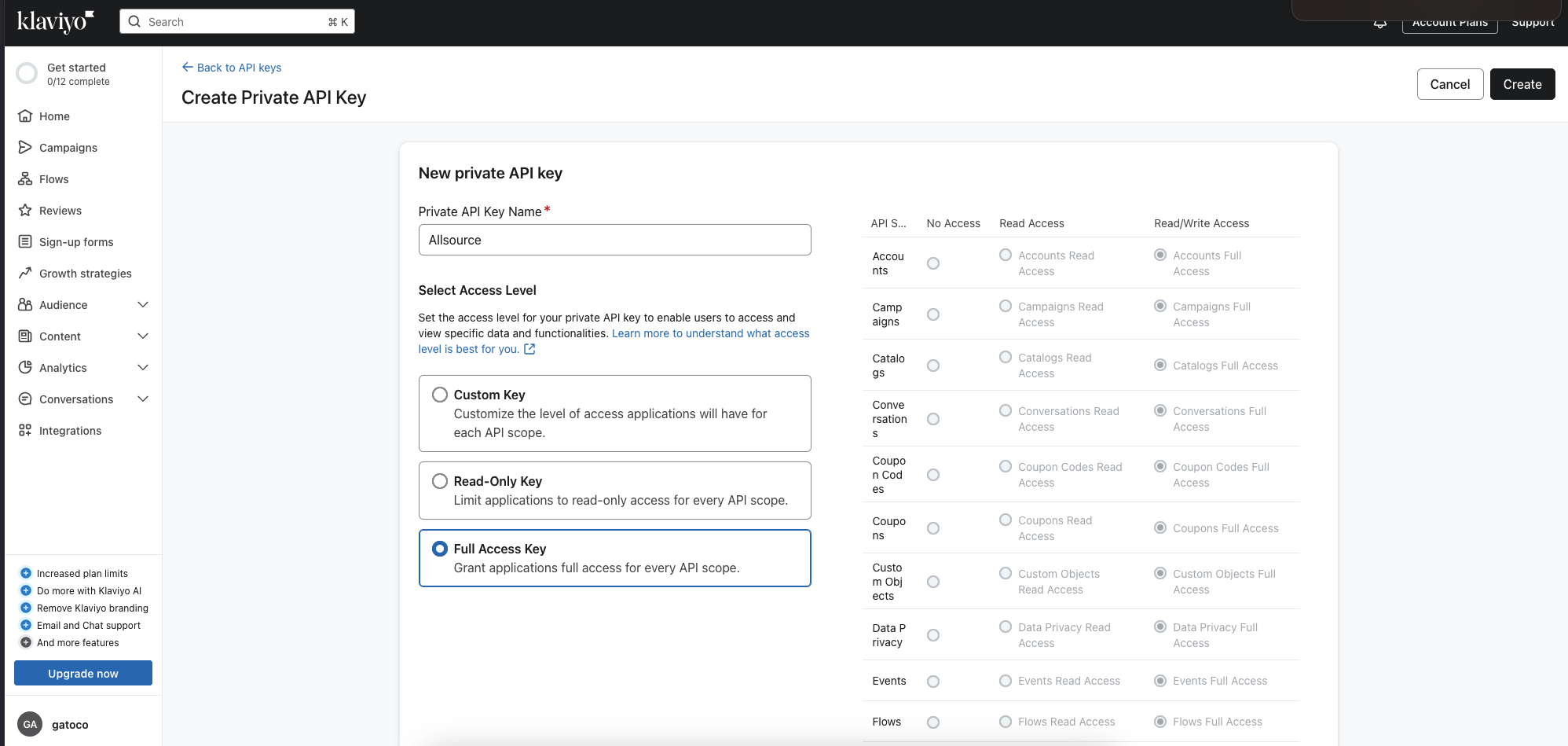The height and width of the screenshot is (746, 1568).
Task: Click the Reviews star icon
Action: pos(25,211)
